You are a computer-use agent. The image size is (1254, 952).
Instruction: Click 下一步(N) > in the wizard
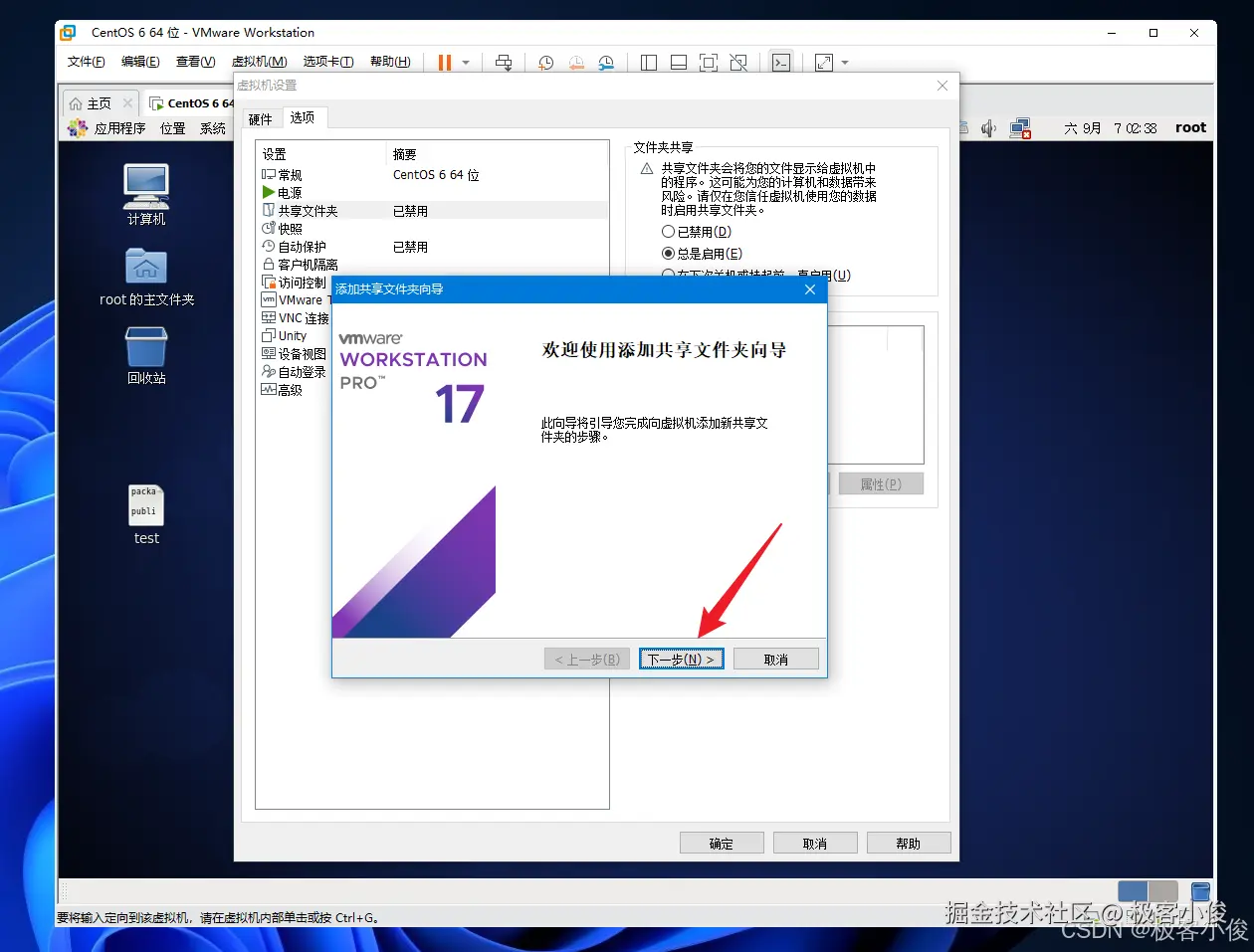pos(681,660)
